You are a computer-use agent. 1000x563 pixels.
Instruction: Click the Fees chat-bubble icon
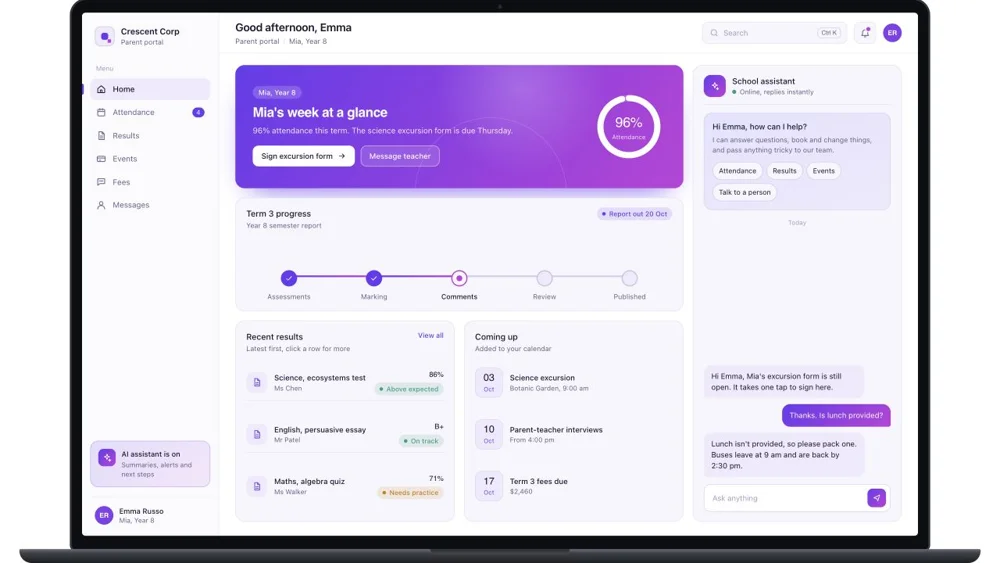101,182
